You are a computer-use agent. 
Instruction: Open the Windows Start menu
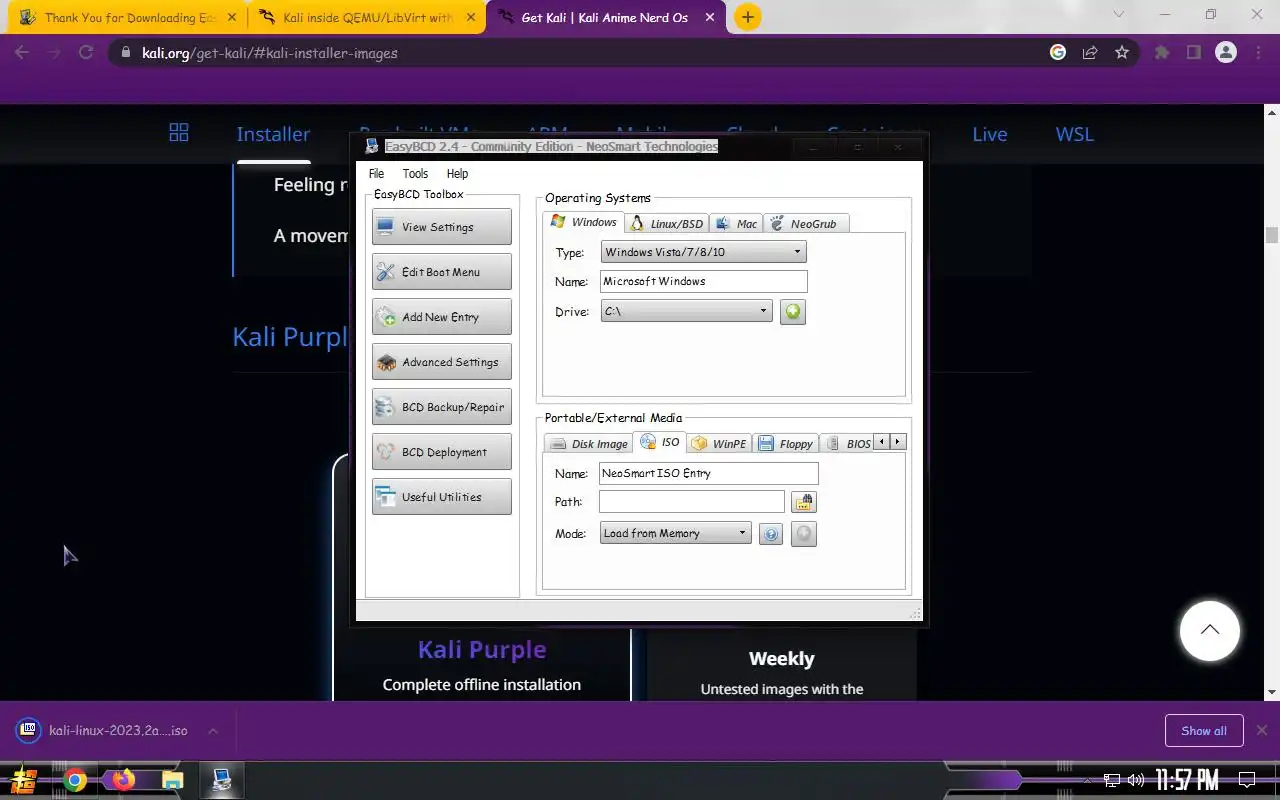24,780
